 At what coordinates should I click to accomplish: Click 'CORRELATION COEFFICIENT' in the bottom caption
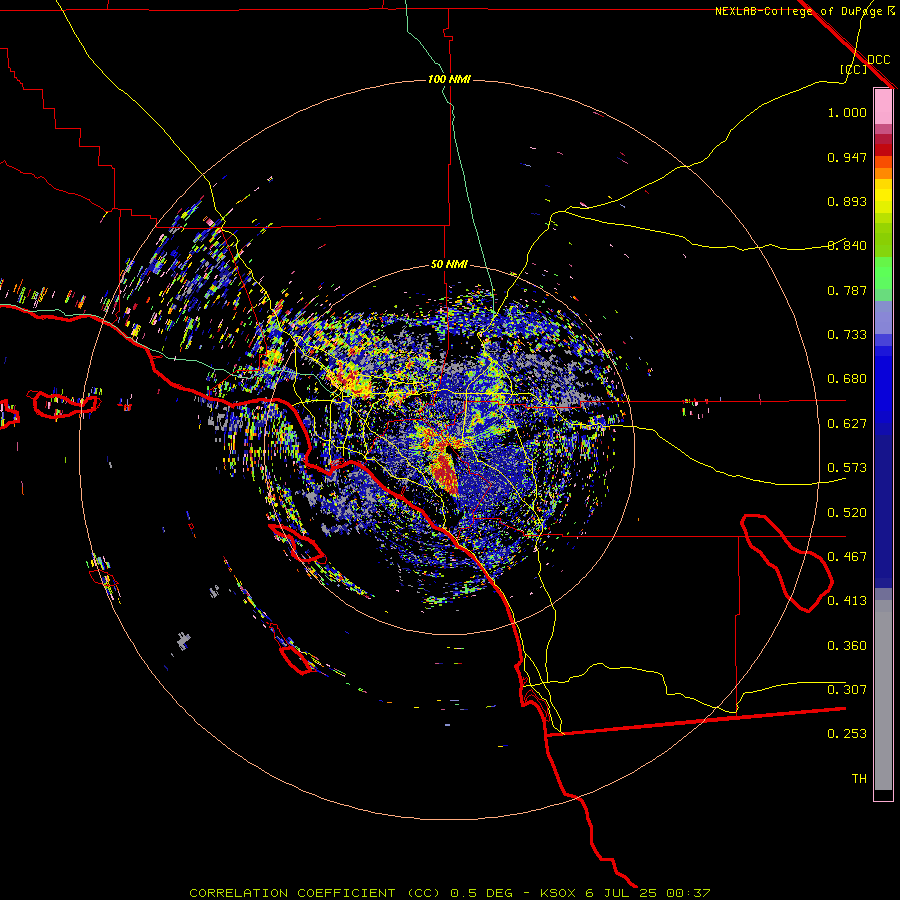(292, 893)
